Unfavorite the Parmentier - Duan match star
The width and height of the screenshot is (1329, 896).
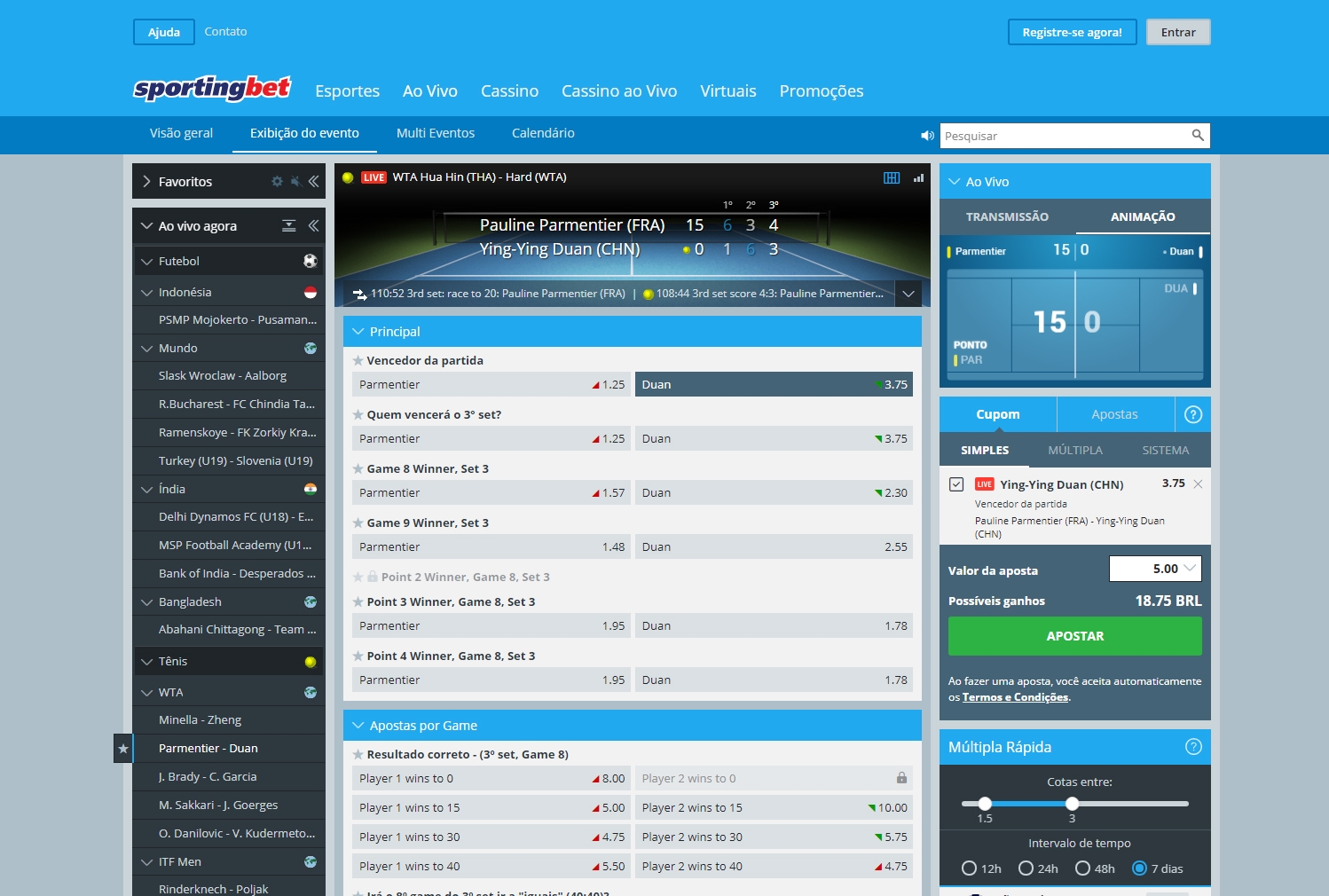tap(123, 749)
